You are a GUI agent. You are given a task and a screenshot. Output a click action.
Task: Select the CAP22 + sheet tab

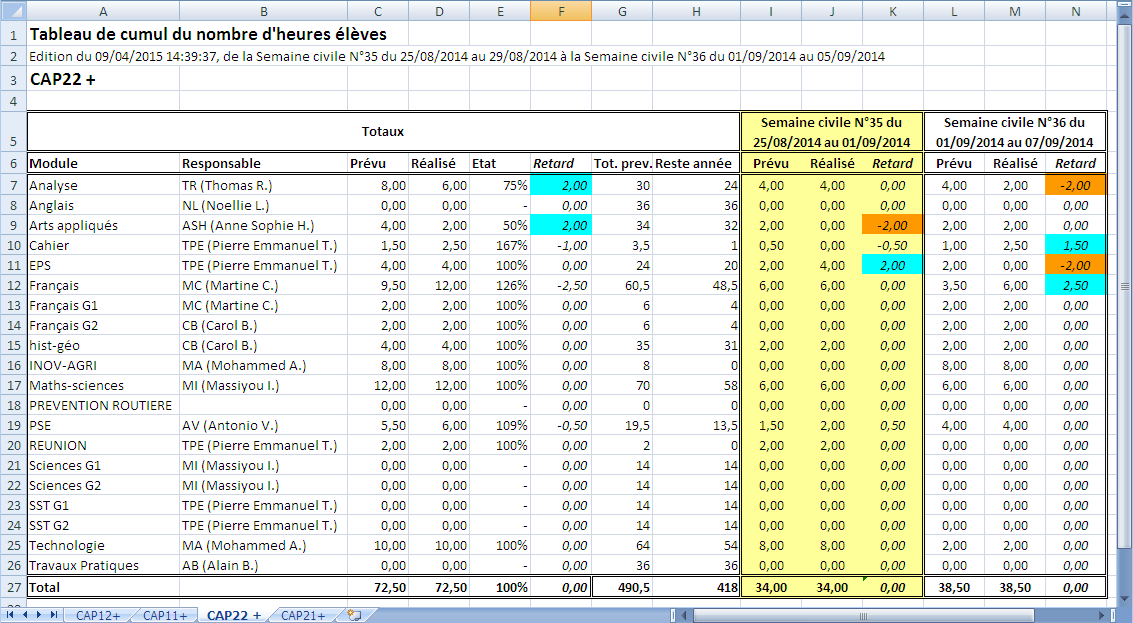[x=234, y=615]
